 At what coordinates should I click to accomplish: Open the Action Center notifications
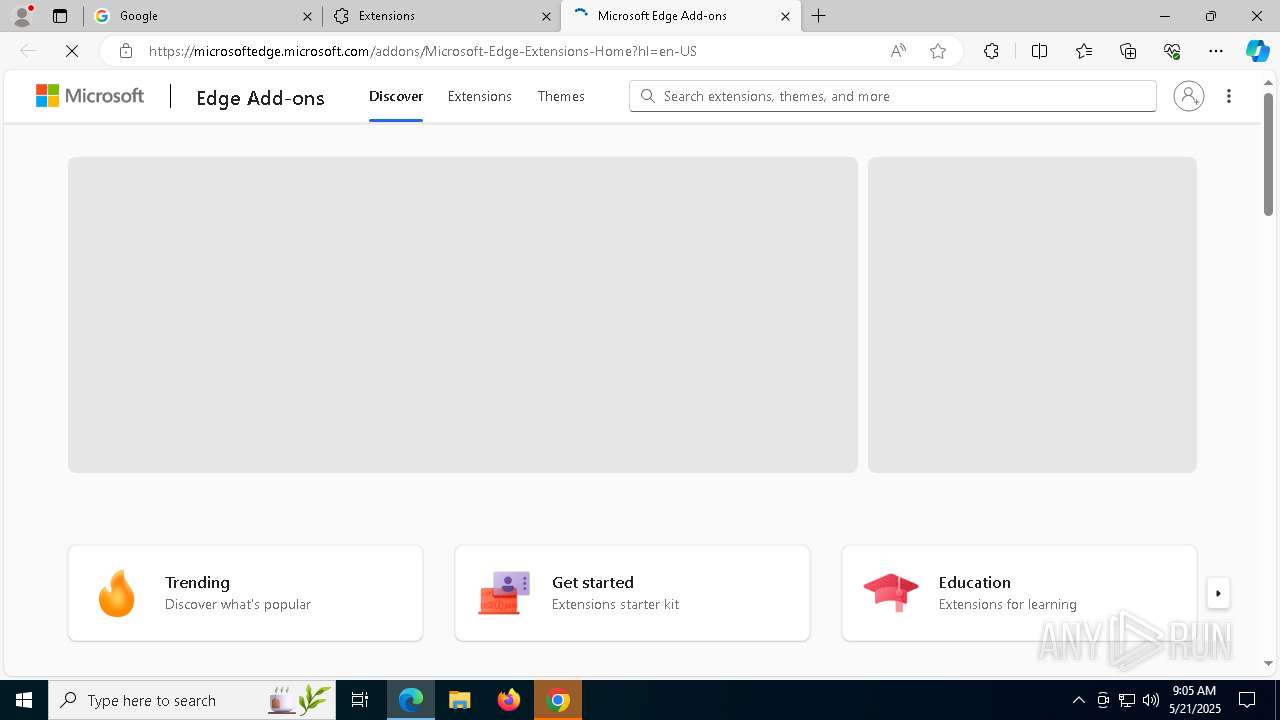(x=1247, y=700)
